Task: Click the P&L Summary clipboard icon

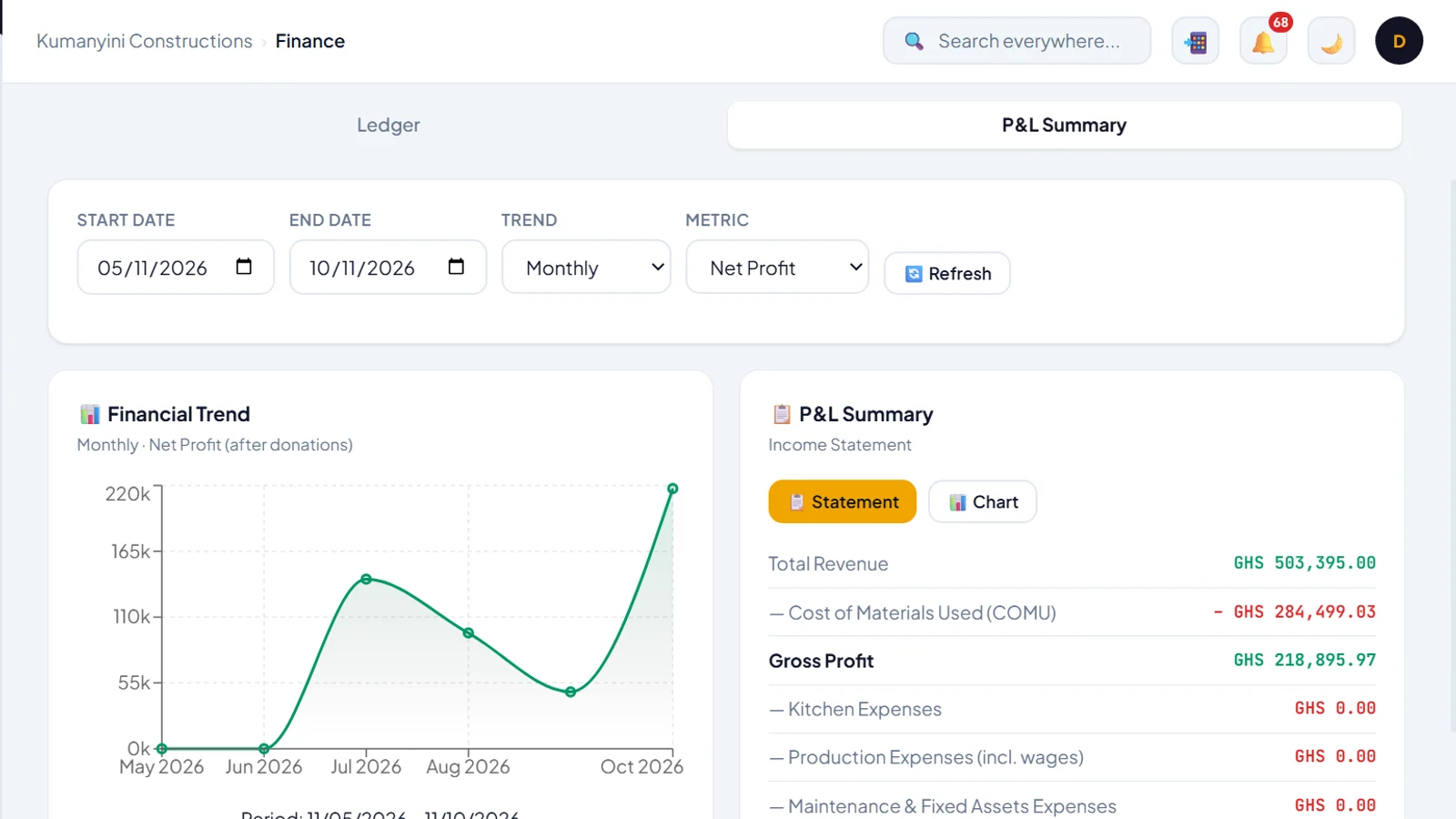Action: pos(782,414)
